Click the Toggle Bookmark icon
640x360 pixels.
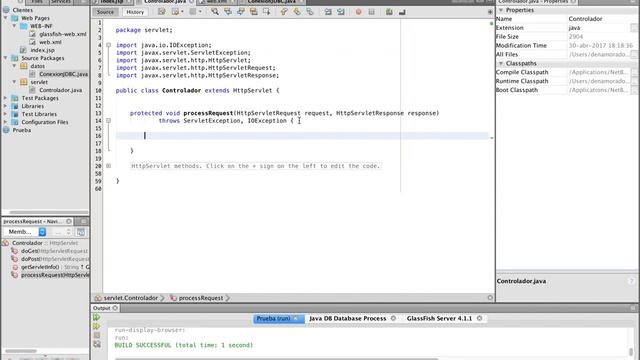[x=310, y=12]
